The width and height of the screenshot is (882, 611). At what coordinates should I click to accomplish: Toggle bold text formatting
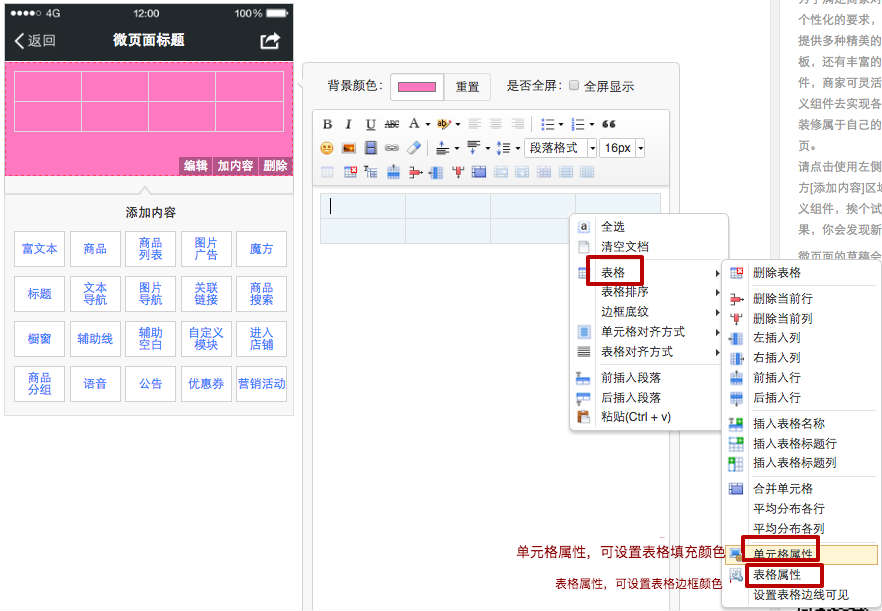coord(327,124)
